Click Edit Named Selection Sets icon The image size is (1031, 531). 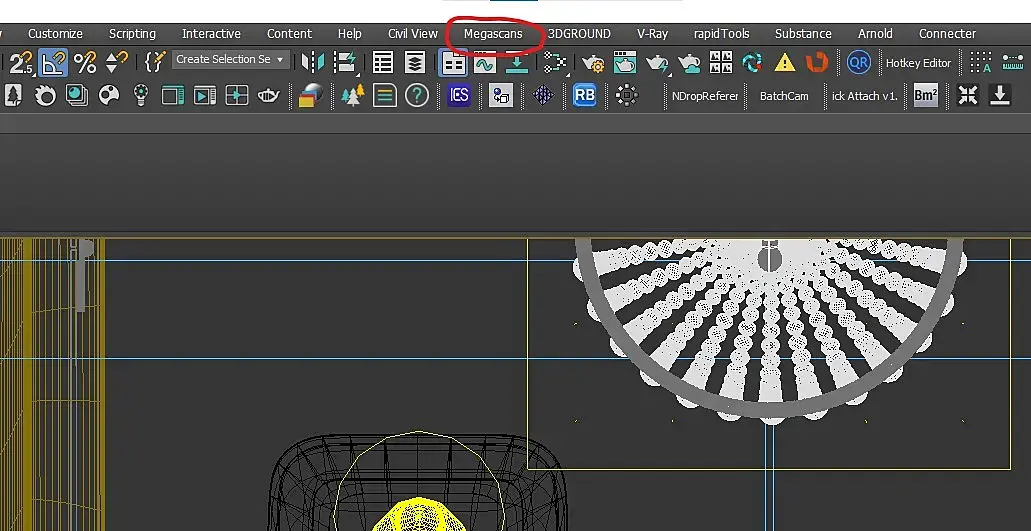[155, 63]
